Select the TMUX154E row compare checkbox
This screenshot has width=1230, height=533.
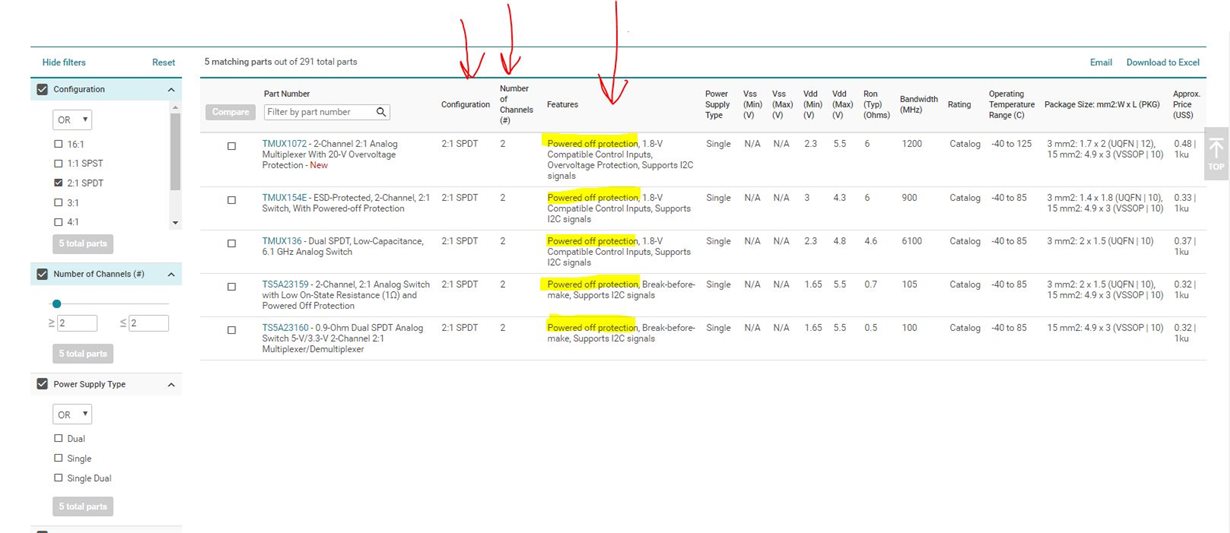(x=232, y=200)
